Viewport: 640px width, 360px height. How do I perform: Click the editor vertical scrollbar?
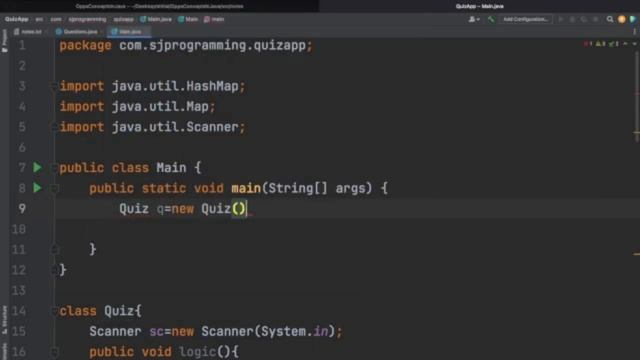point(637,96)
